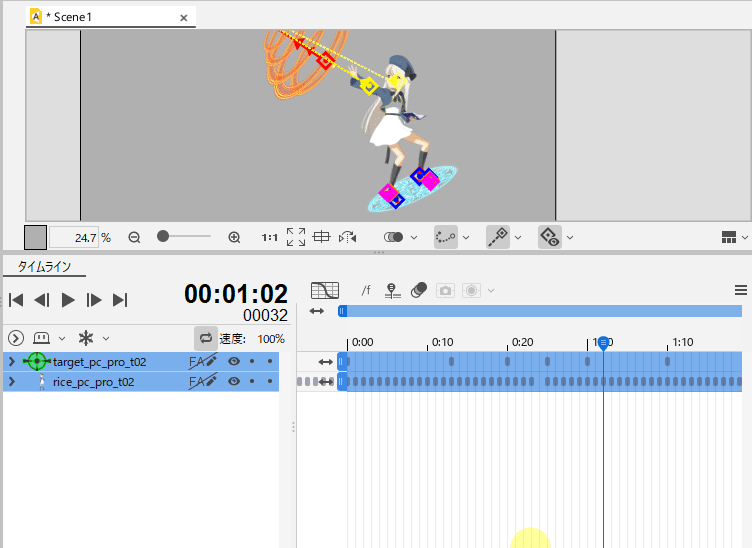Open the motion path options dropdown
The width and height of the screenshot is (752, 548).
tap(466, 237)
